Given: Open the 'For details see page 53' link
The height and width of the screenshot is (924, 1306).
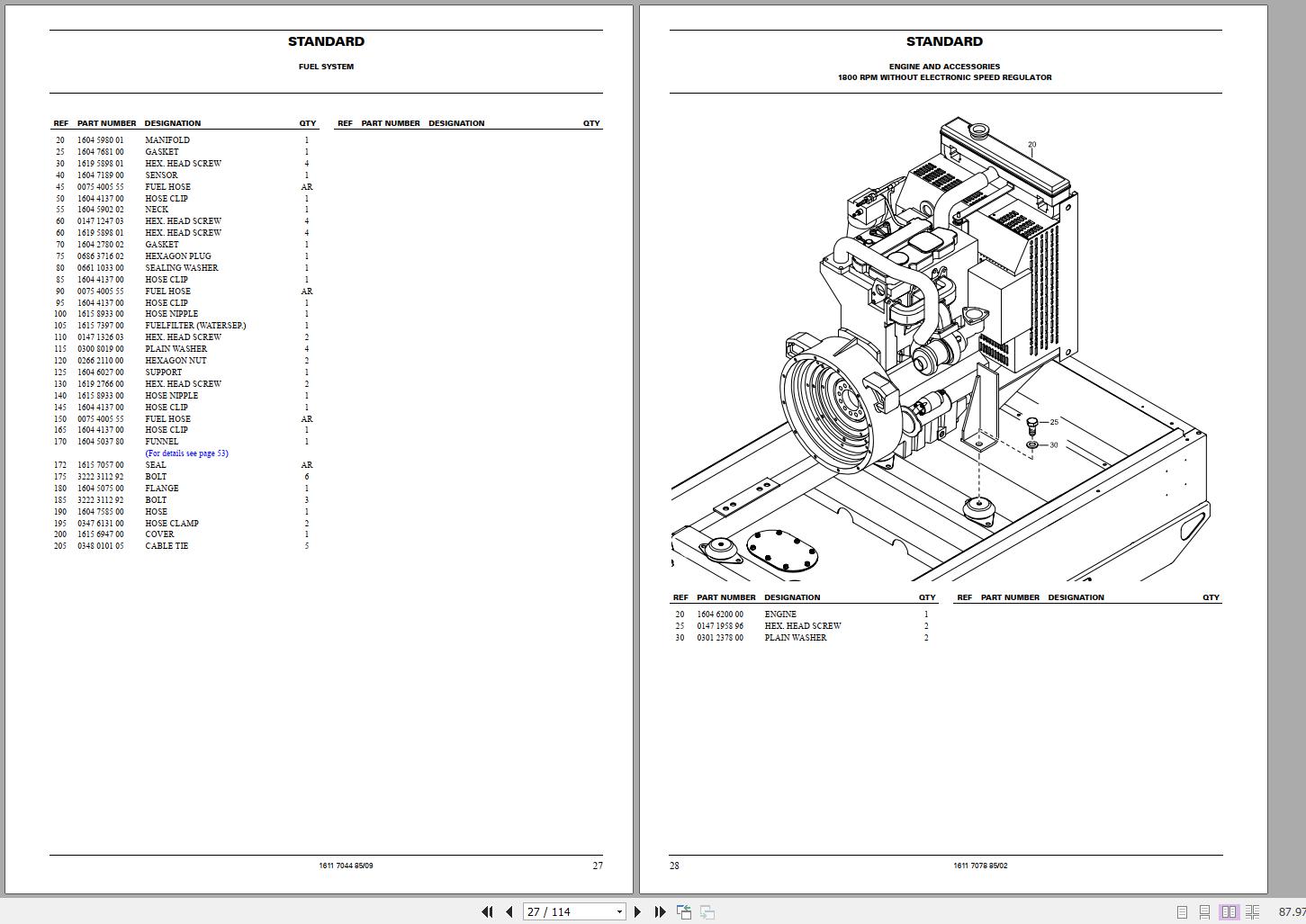Looking at the screenshot, I should [x=186, y=453].
